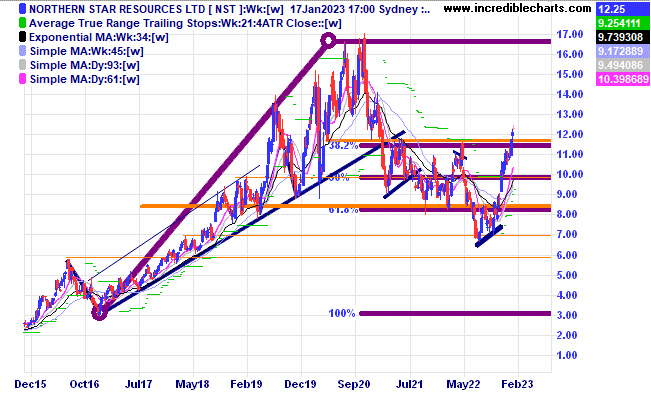Viewport: 651px width, 395px height.
Task: Click the 12.25 last price value box
Action: (622, 9)
